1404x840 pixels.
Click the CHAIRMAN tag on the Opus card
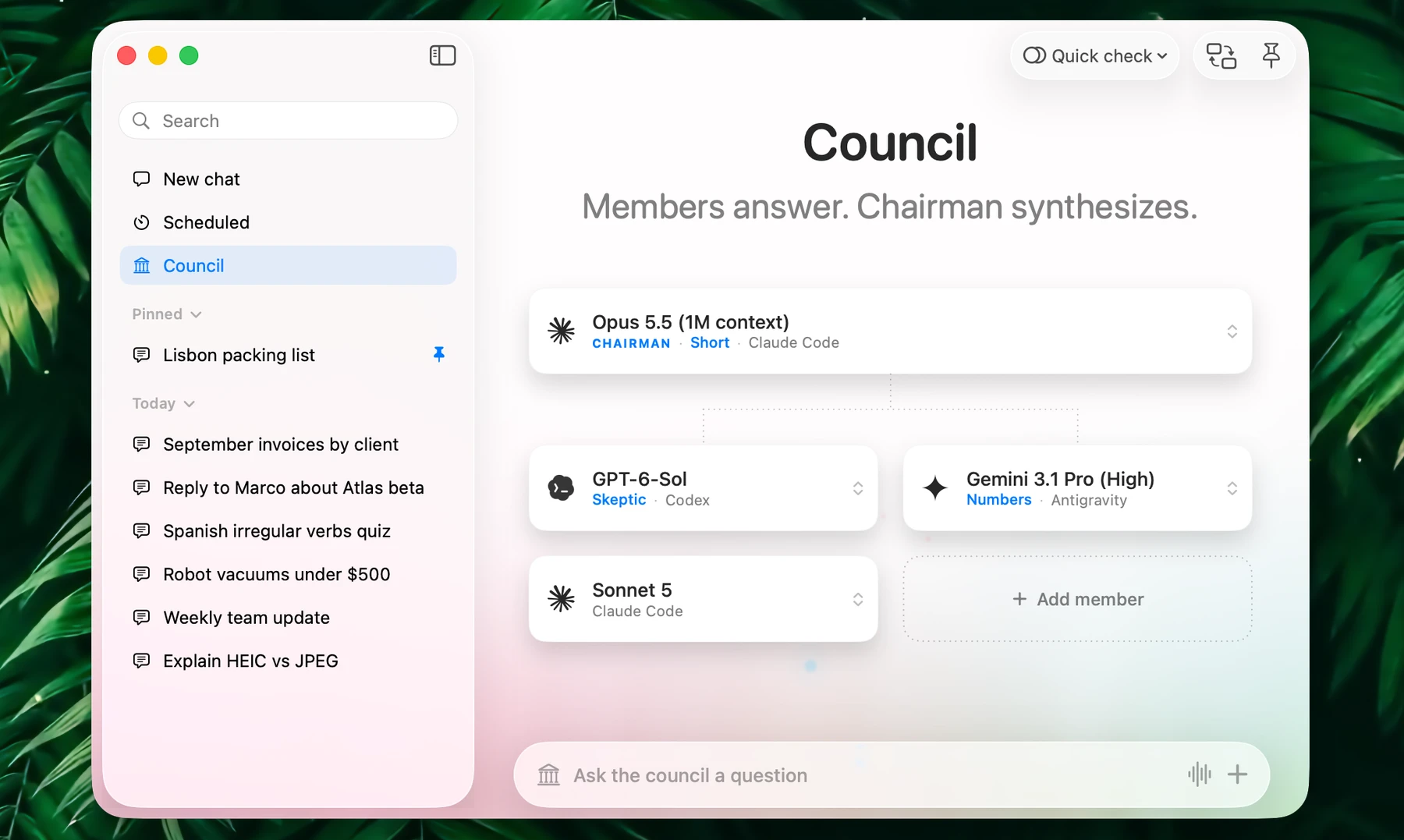point(631,343)
